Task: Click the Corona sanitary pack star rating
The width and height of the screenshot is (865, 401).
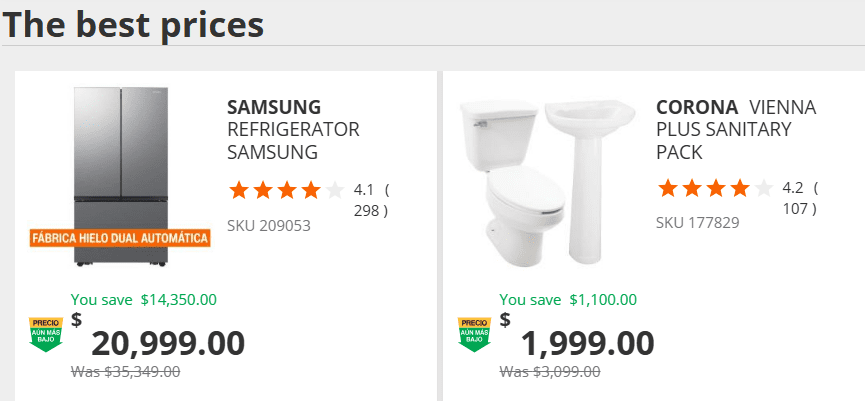Action: (714, 188)
